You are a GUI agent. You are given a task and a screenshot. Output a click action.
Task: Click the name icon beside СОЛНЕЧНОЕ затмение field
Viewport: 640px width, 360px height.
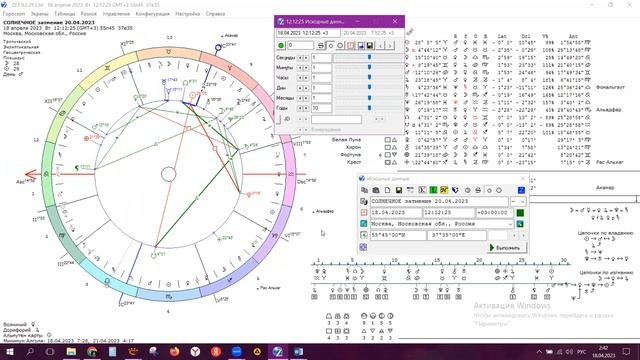coord(364,202)
